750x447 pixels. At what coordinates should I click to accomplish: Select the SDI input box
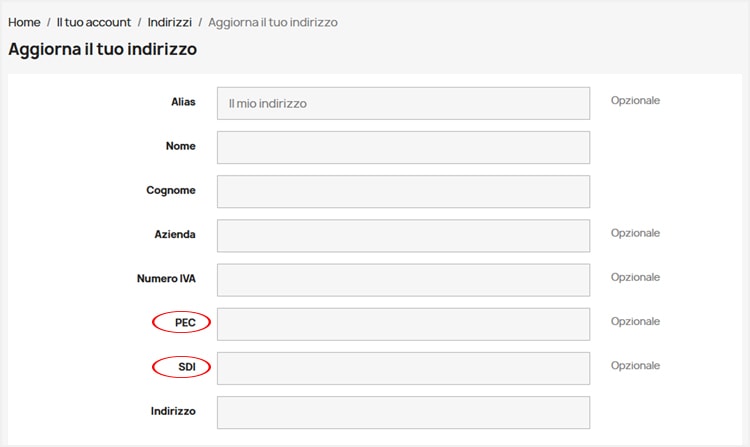click(x=403, y=367)
